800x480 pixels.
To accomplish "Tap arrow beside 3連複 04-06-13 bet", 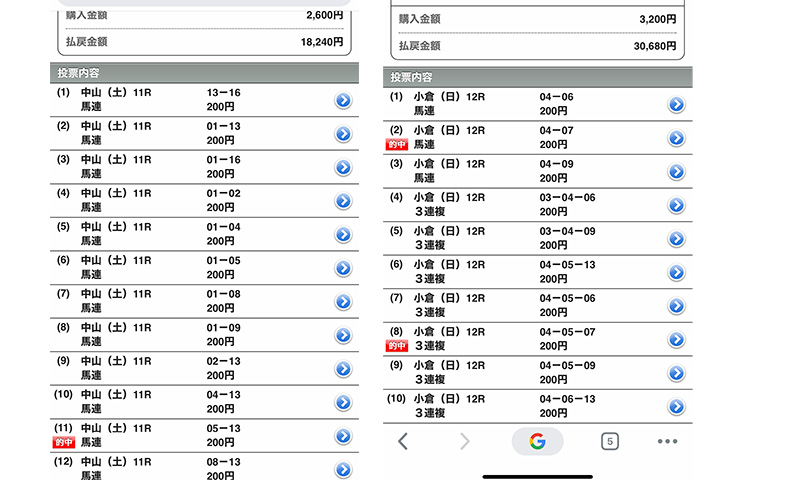I will pos(676,406).
